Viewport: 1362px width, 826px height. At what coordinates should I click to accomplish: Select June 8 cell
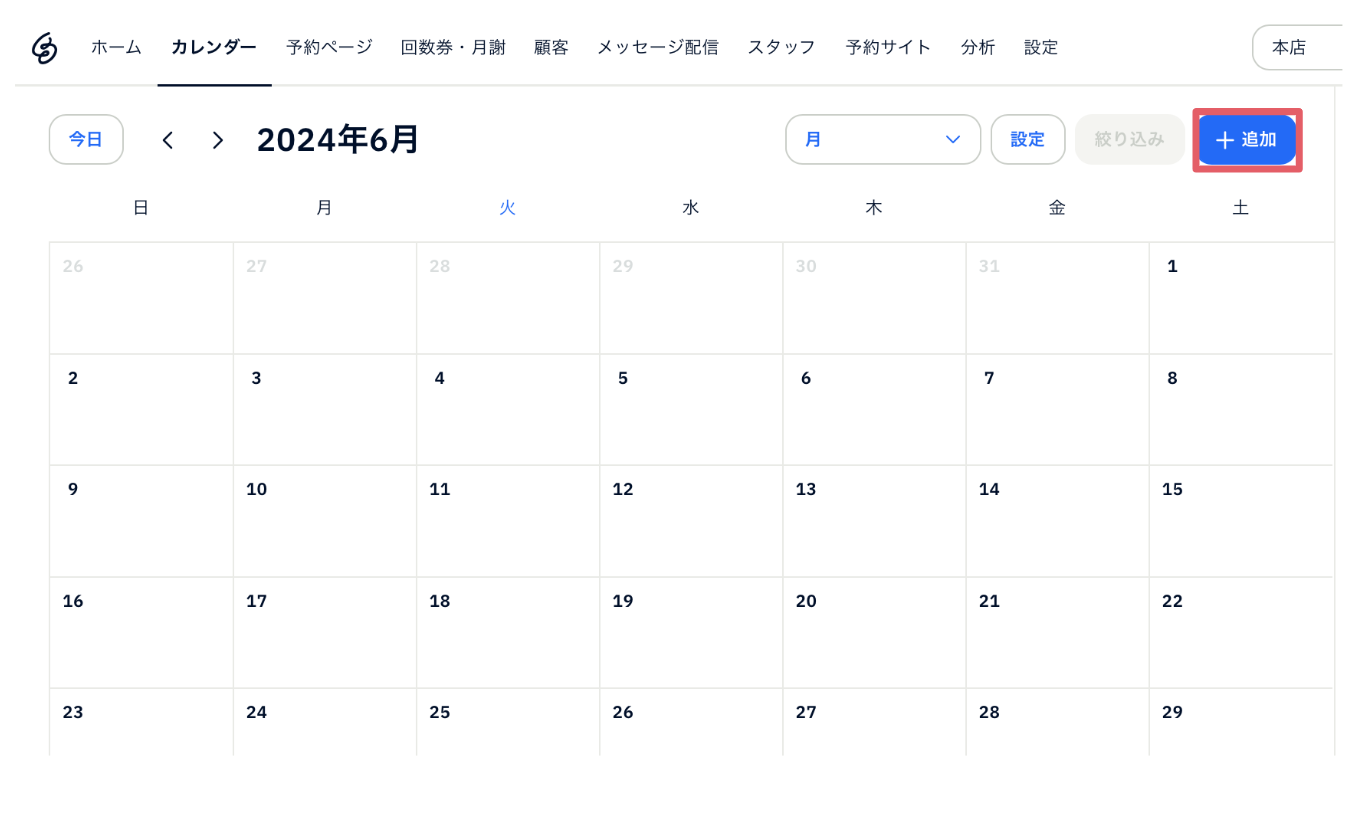tap(1241, 410)
